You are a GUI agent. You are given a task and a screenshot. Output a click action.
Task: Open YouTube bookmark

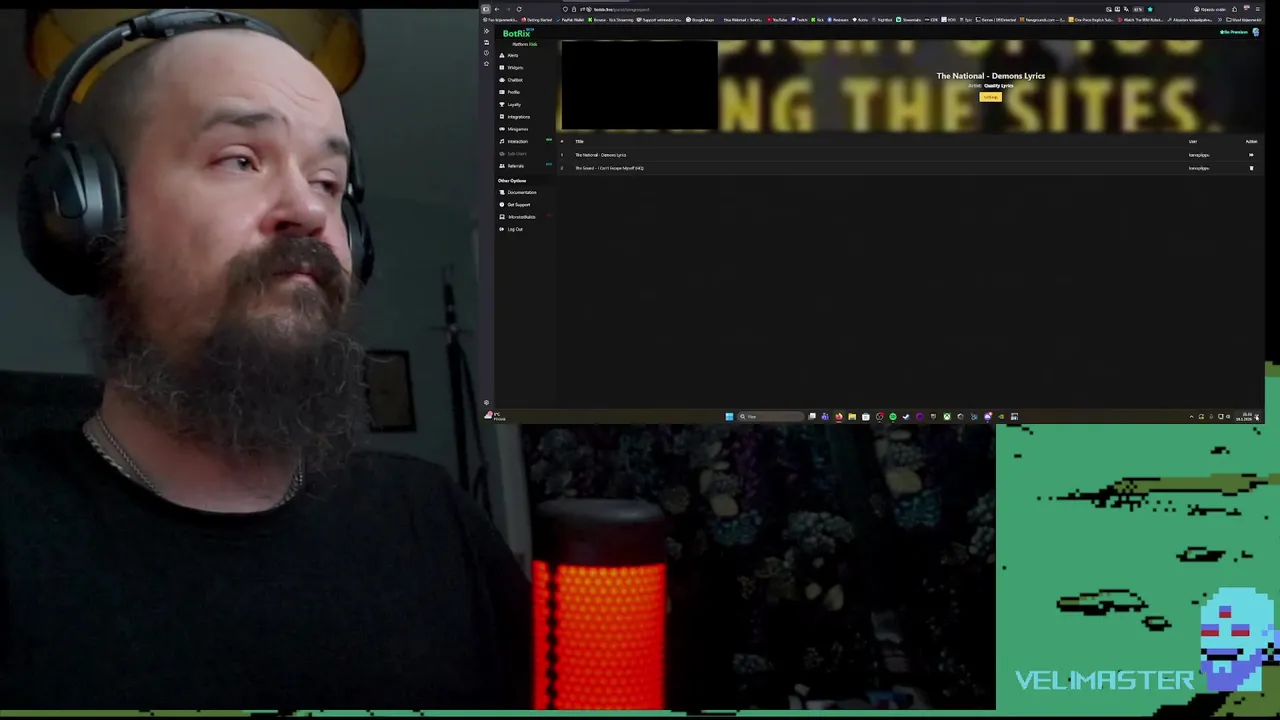pos(777,19)
